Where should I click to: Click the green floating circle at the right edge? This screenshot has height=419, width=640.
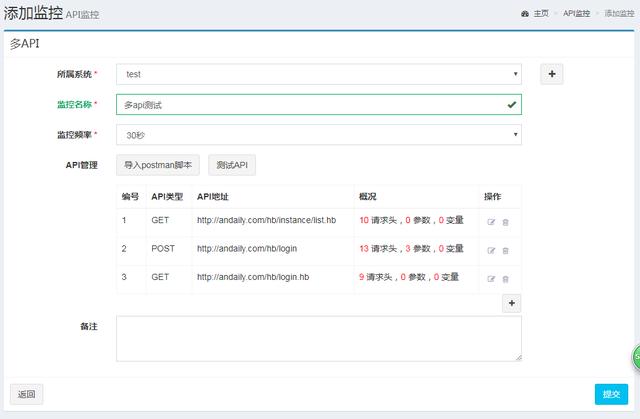636,357
